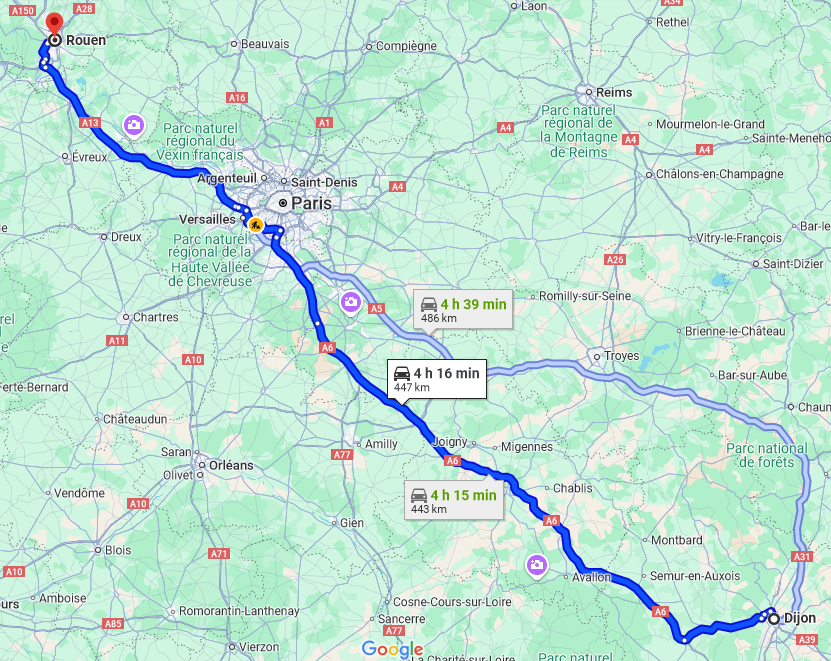Open the purple photo marker near Vexin français
831x661 pixels.
pos(134,126)
